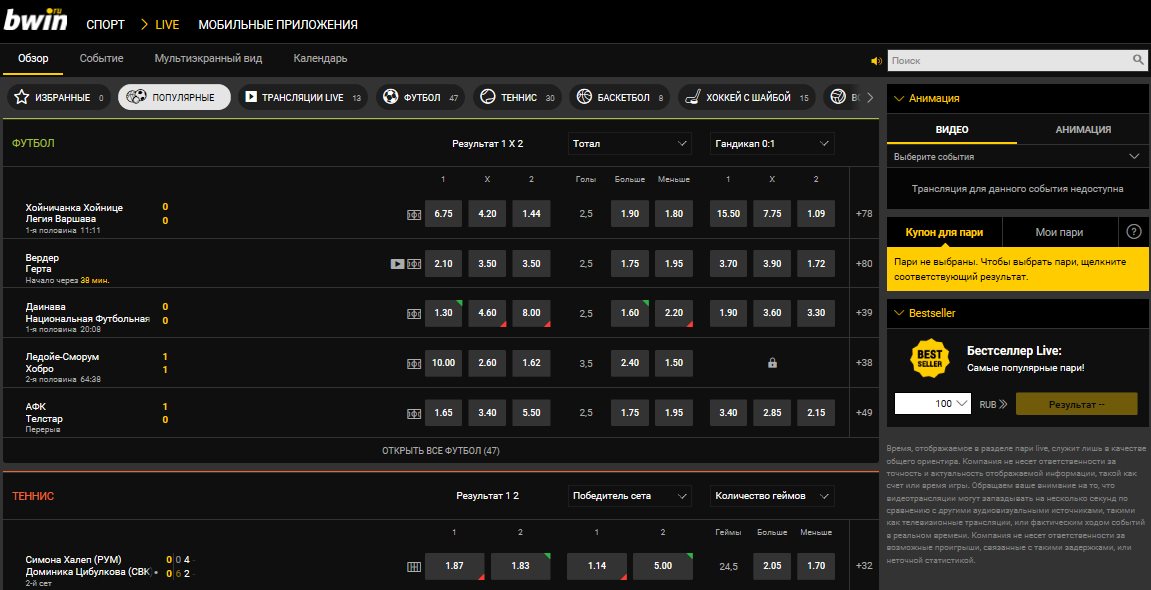Open Календарь tab
1151x590 pixels.
point(320,58)
